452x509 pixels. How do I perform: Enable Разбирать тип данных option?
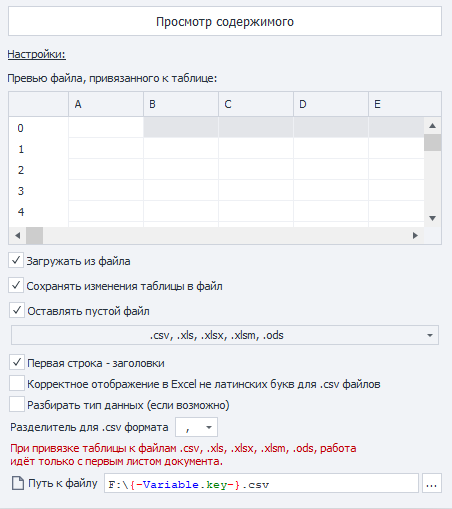[x=17, y=404]
